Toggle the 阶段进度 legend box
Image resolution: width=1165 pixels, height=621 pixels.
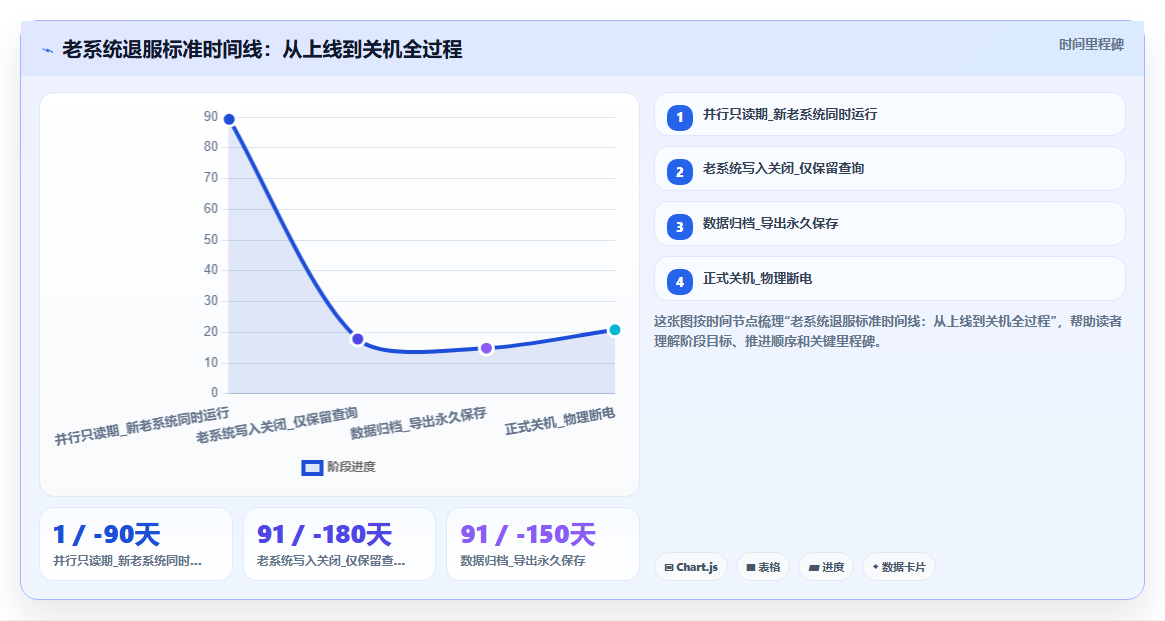312,467
